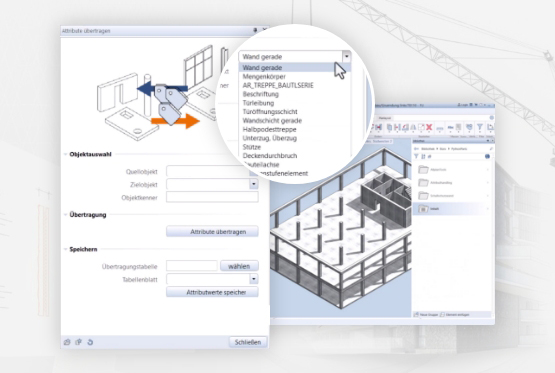Click the red X delete icon in toolbar

coord(429,127)
